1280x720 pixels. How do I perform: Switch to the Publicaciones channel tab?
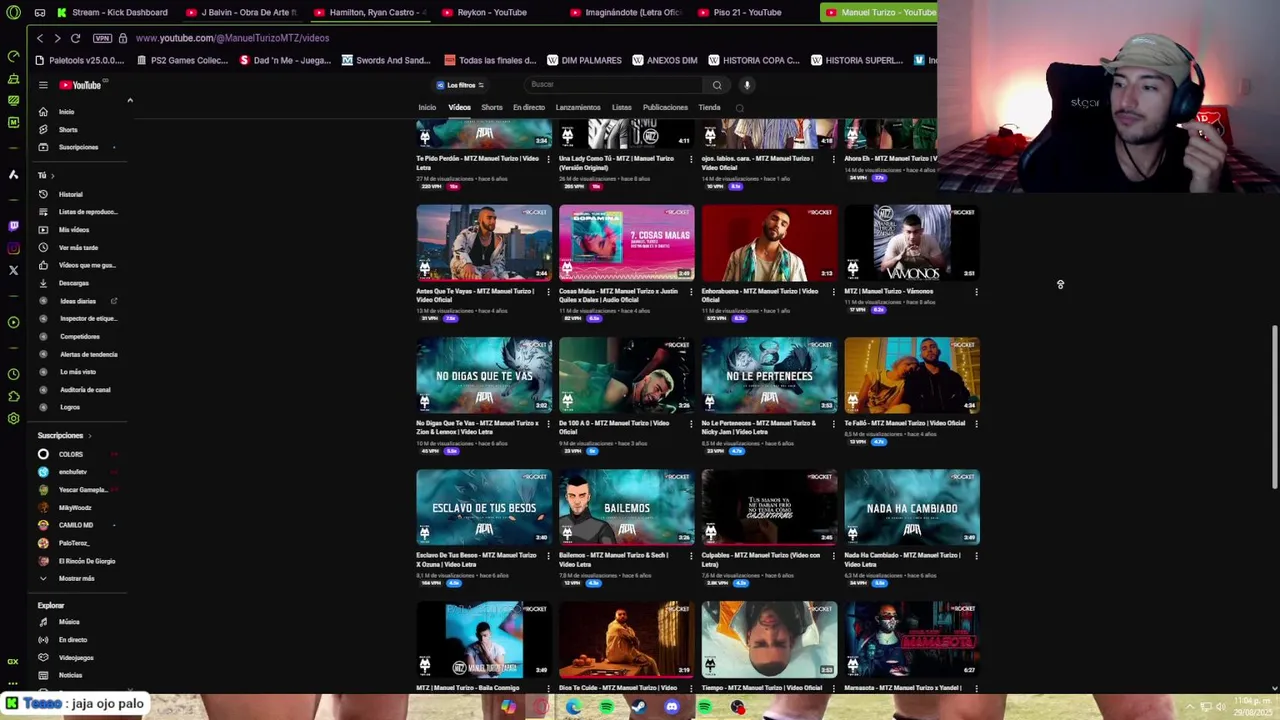point(665,108)
